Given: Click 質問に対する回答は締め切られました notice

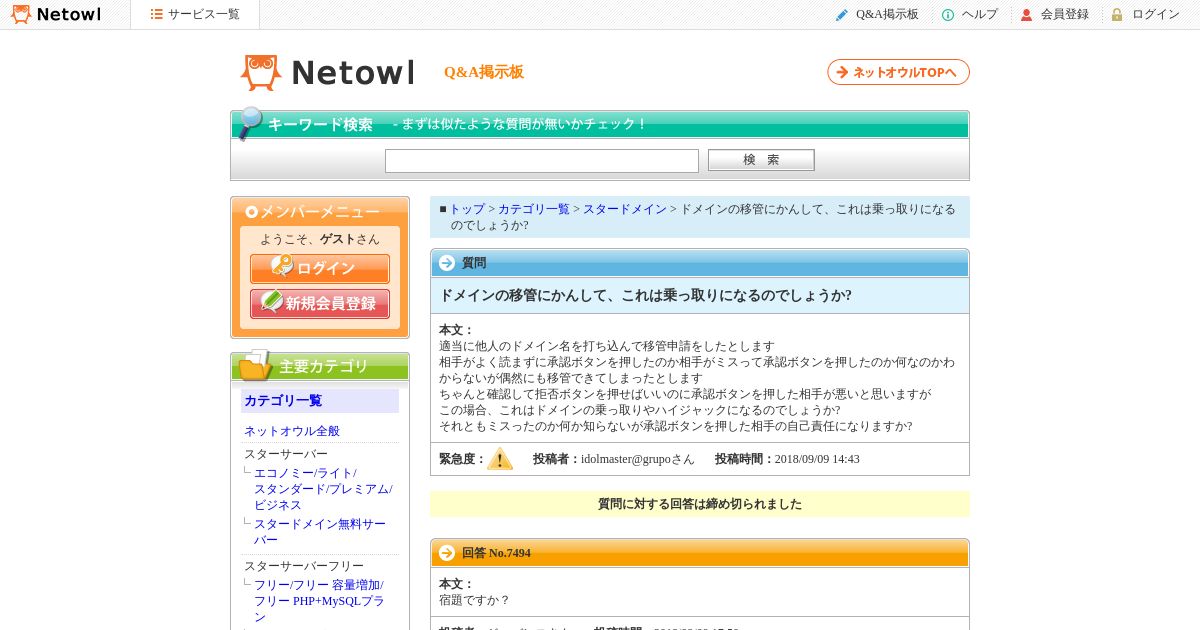Looking at the screenshot, I should click(x=700, y=504).
